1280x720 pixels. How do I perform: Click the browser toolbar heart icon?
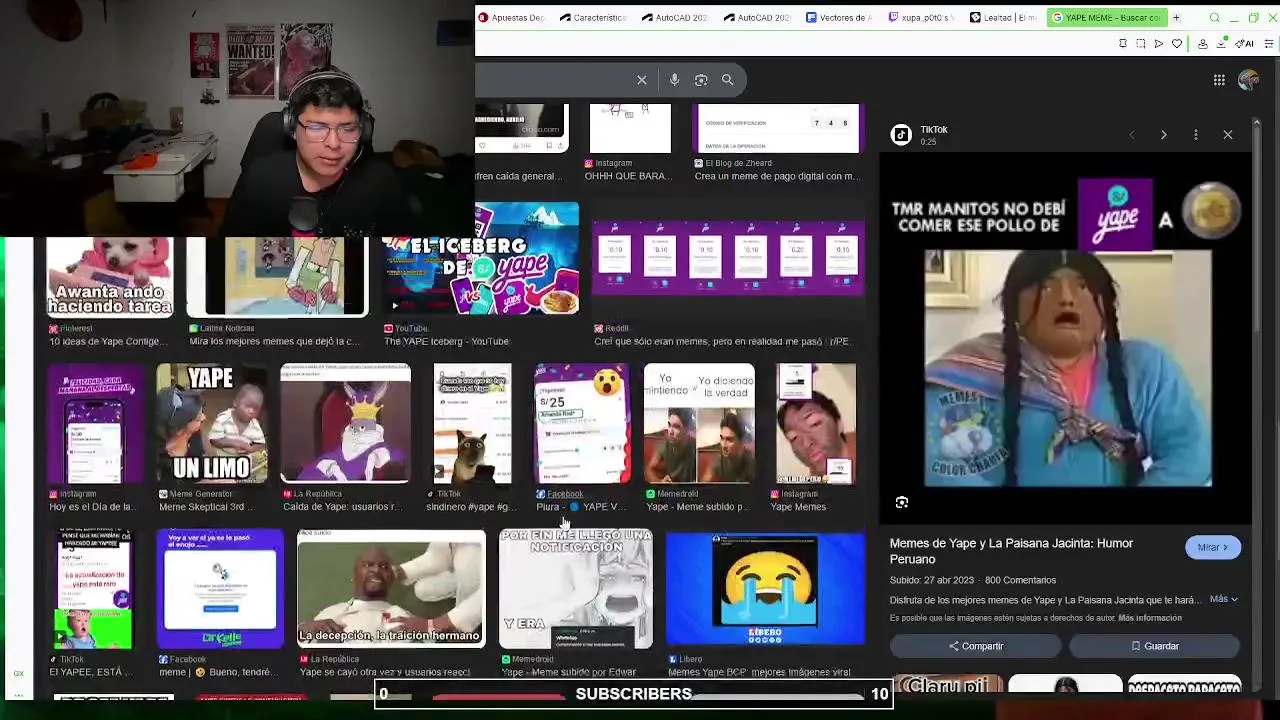tap(1177, 44)
